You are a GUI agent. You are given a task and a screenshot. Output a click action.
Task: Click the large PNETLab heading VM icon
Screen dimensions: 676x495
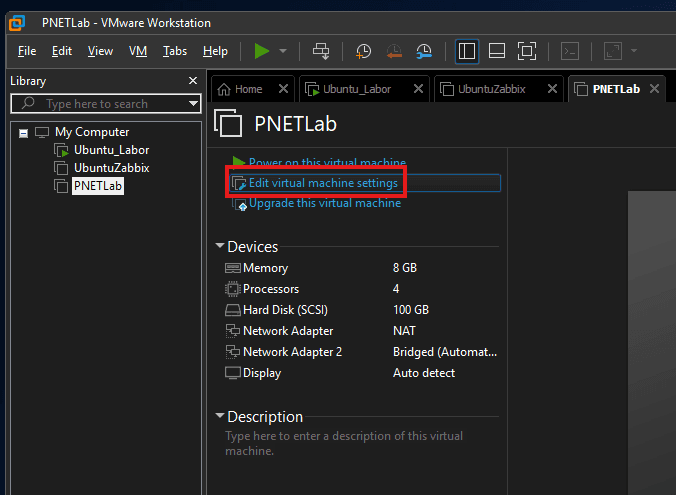pos(228,123)
